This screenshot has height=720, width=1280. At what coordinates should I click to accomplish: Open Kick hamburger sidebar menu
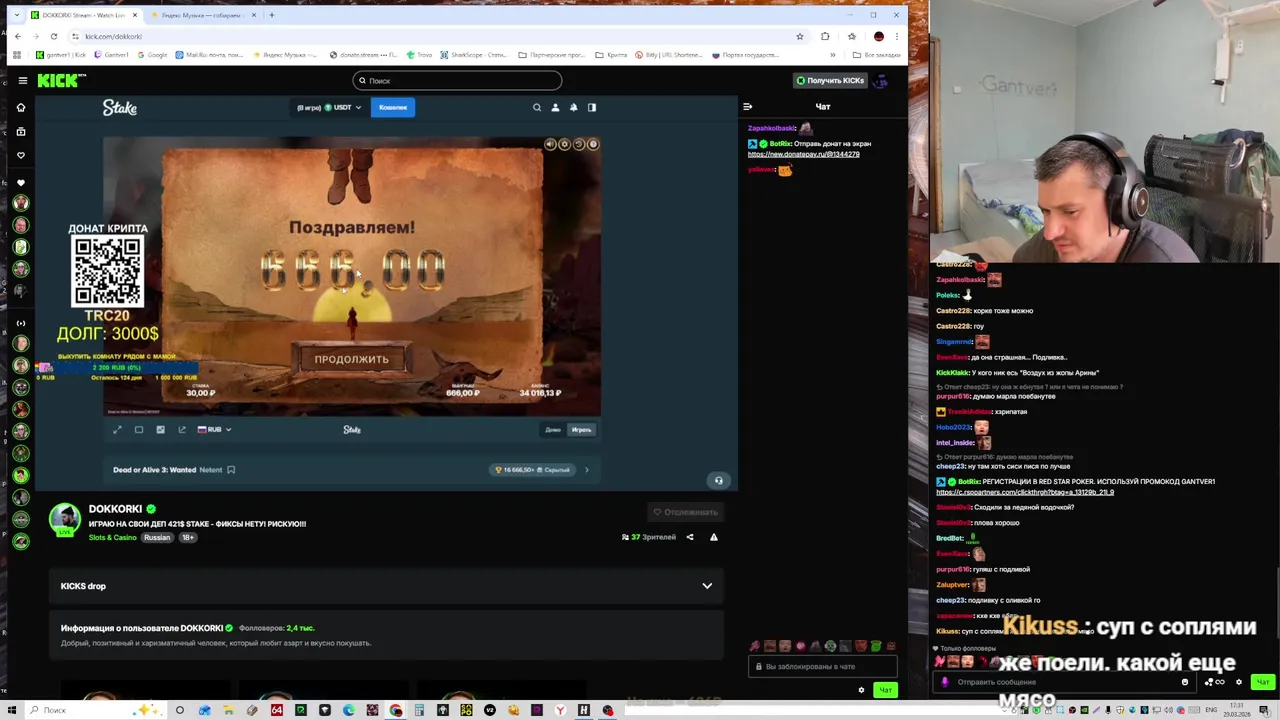[22, 81]
